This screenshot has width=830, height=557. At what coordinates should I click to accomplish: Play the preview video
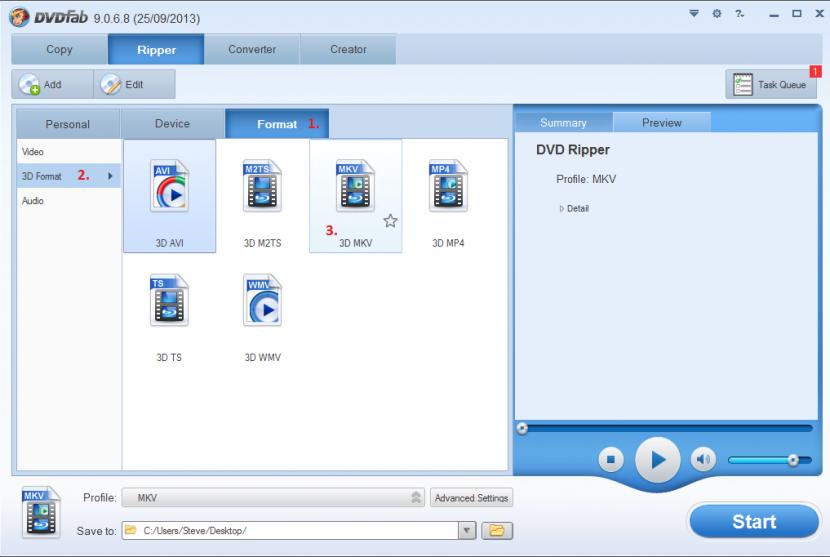coord(657,460)
